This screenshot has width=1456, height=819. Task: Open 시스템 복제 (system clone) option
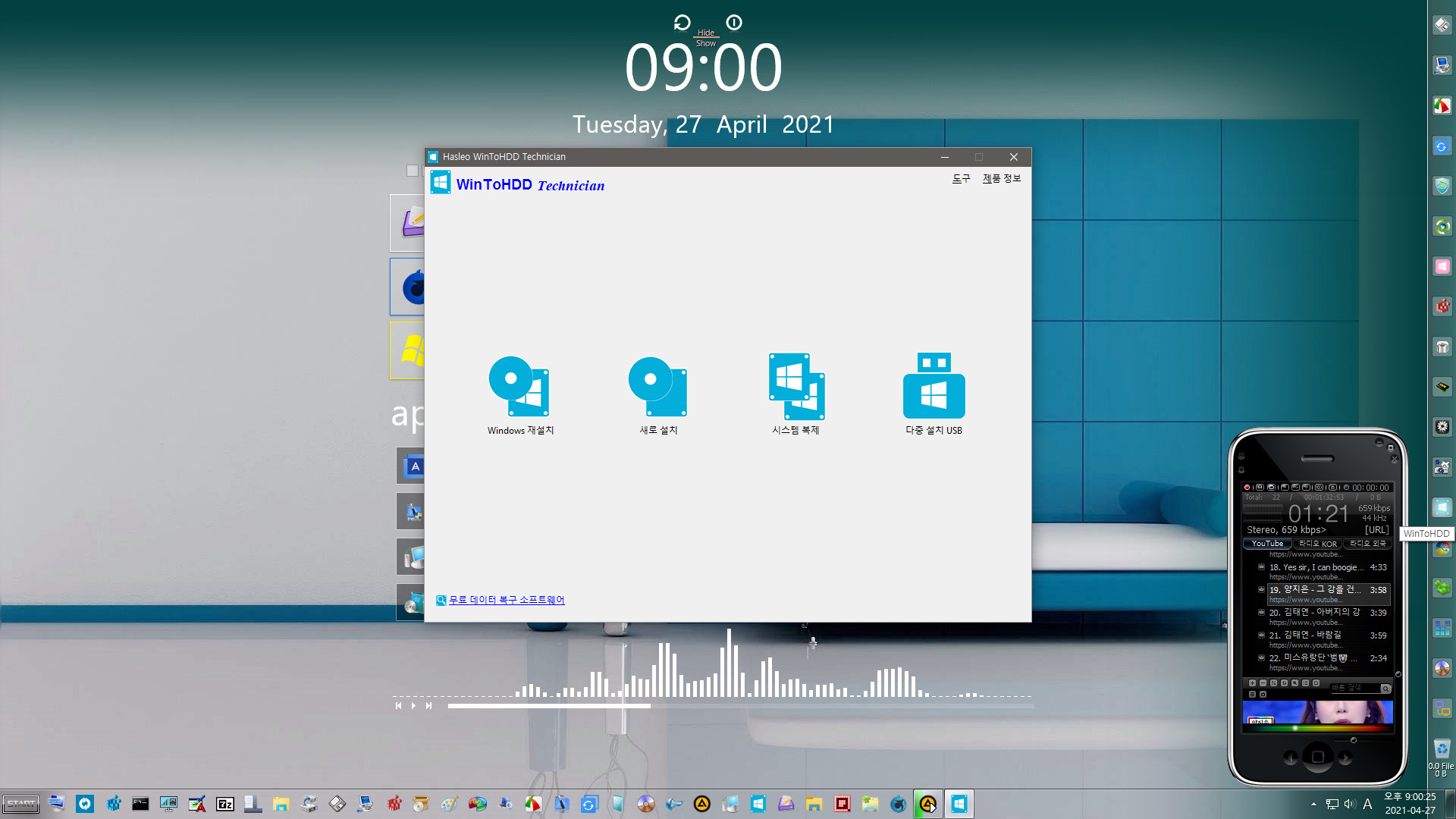click(796, 394)
